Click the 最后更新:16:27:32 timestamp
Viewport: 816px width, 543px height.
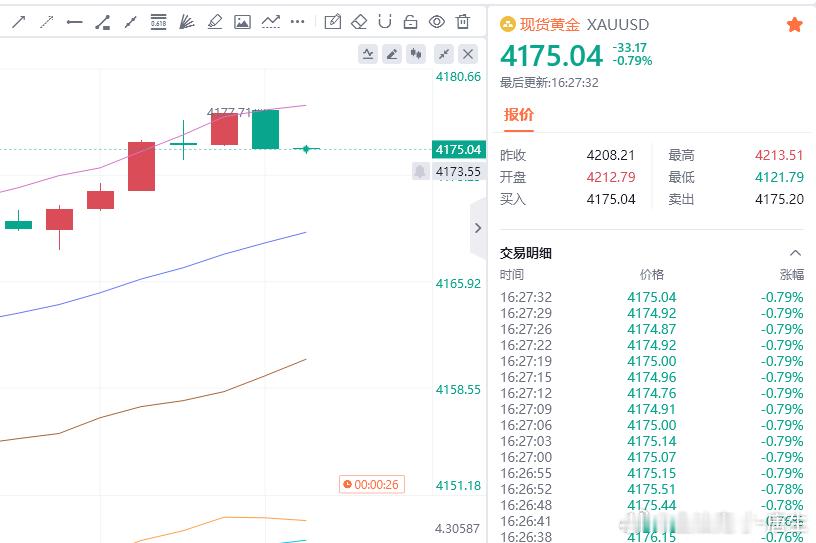tap(549, 83)
